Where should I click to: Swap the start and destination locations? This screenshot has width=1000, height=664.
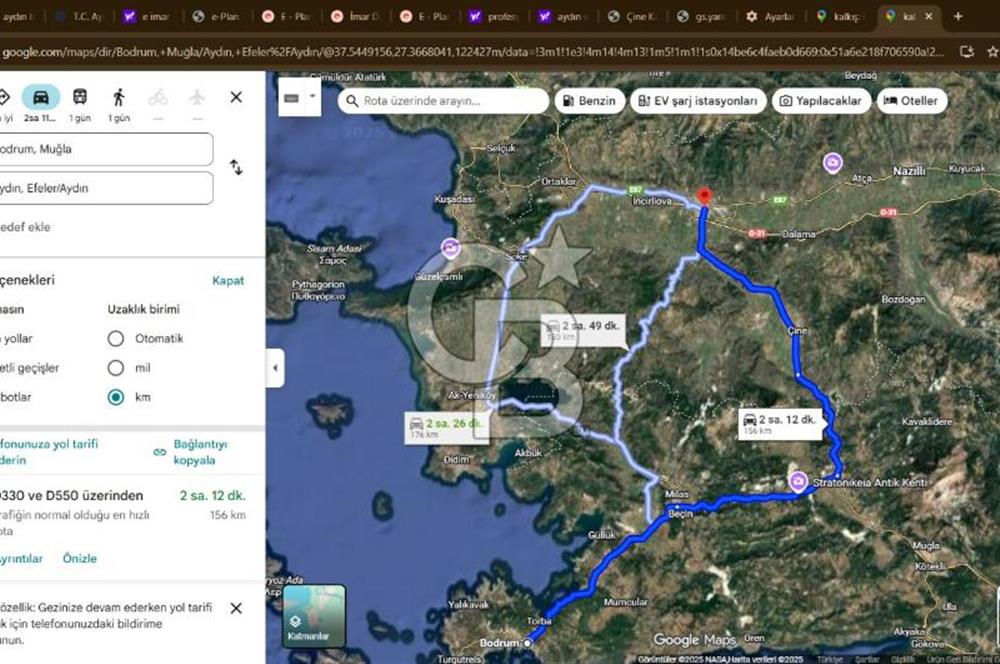pos(236,168)
